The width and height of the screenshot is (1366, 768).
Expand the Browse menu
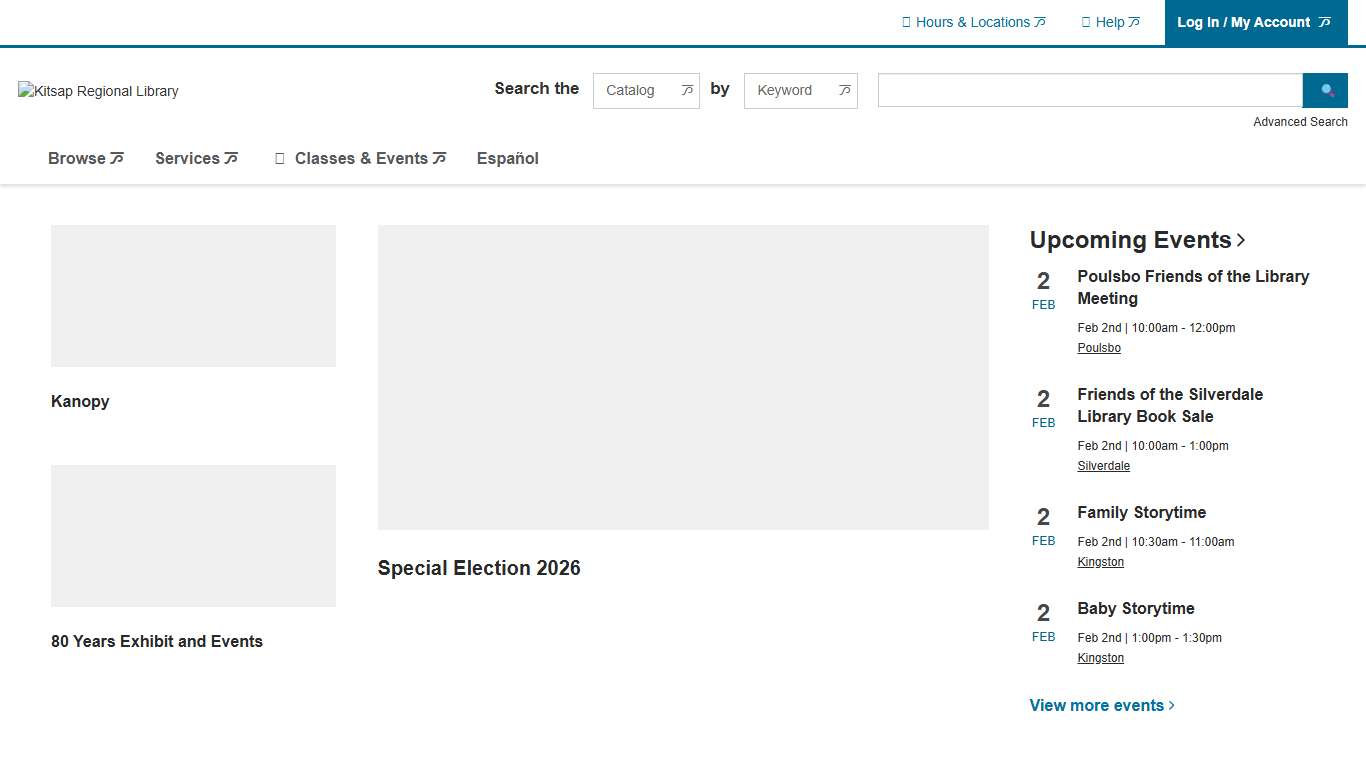tap(85, 158)
